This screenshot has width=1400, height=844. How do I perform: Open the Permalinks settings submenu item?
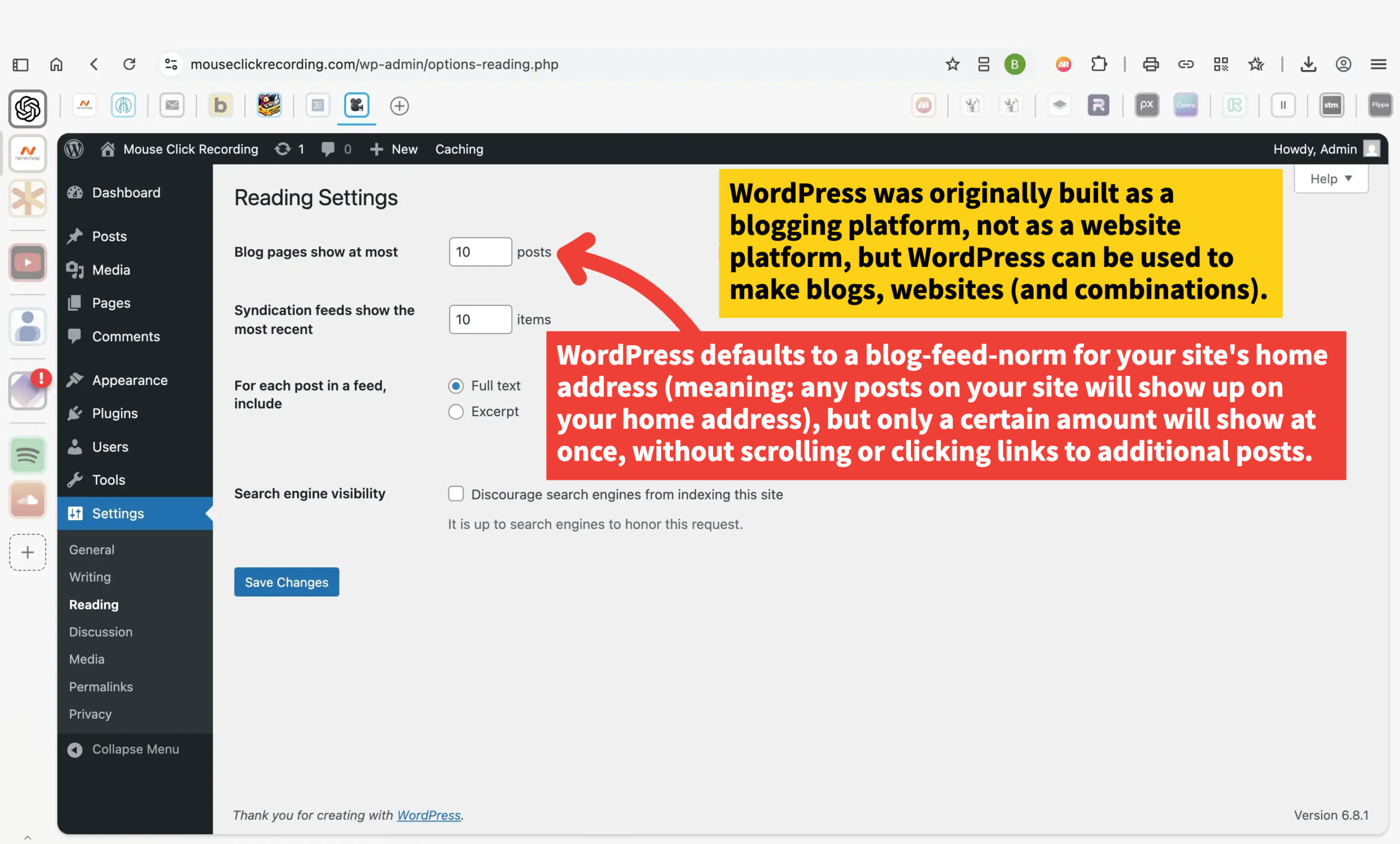(101, 686)
